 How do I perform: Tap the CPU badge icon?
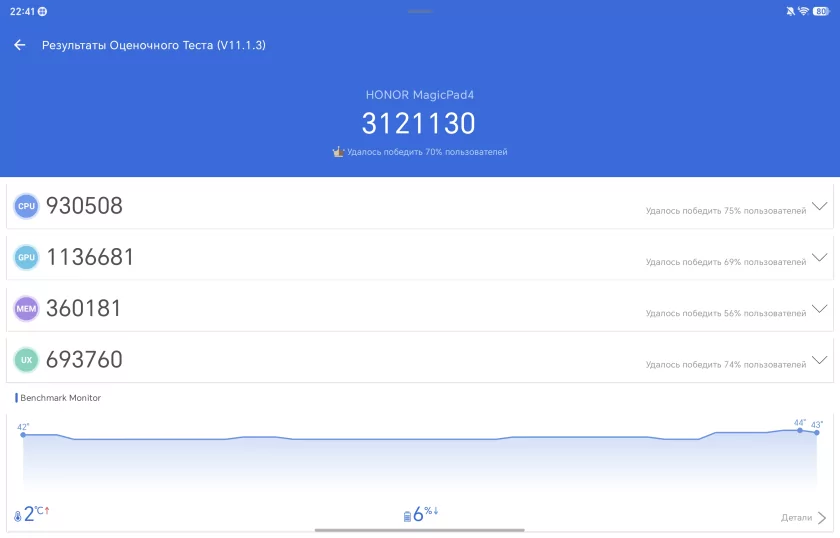tap(26, 206)
